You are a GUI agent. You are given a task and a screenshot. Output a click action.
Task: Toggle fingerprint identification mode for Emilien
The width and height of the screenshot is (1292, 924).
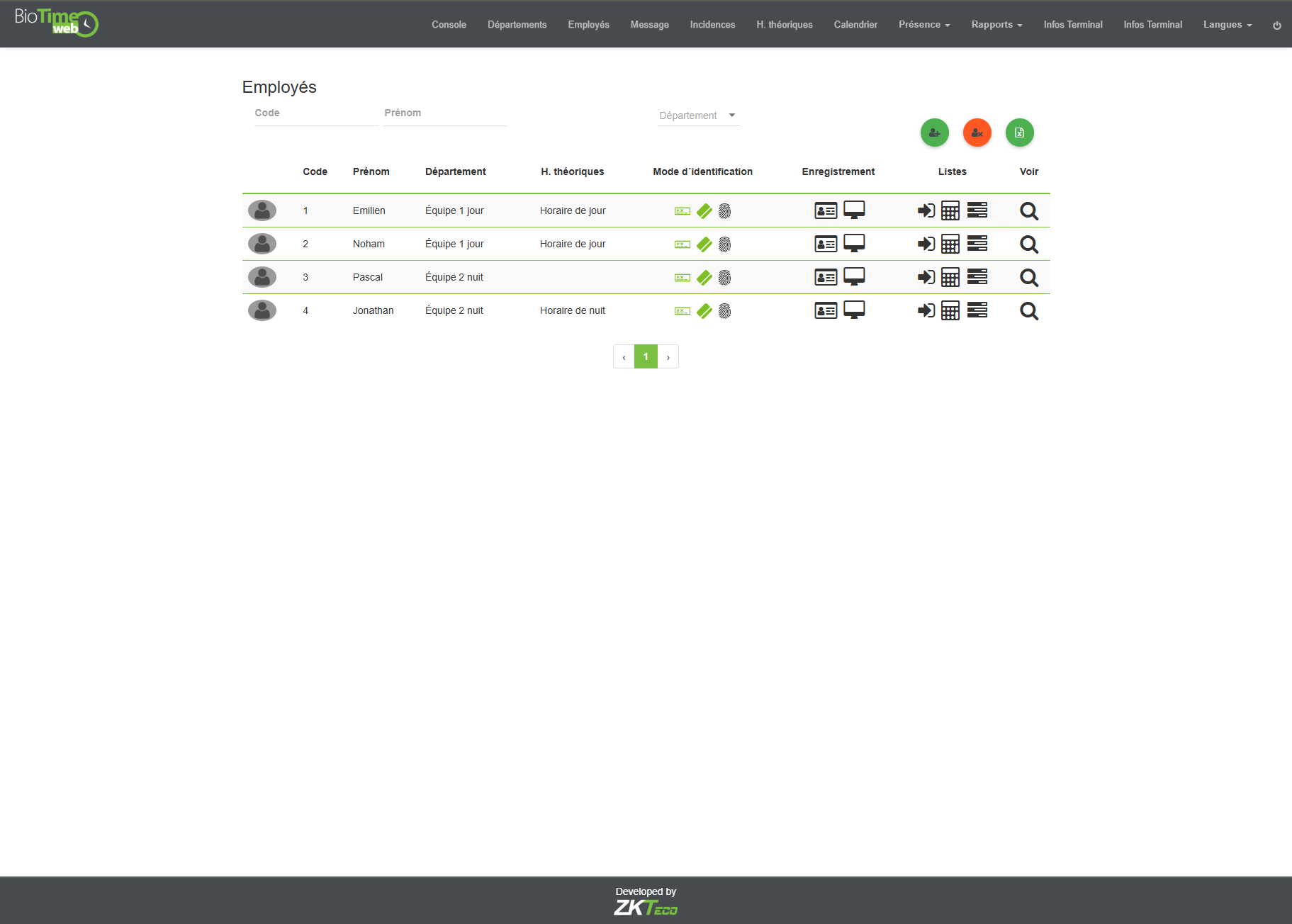click(x=724, y=210)
